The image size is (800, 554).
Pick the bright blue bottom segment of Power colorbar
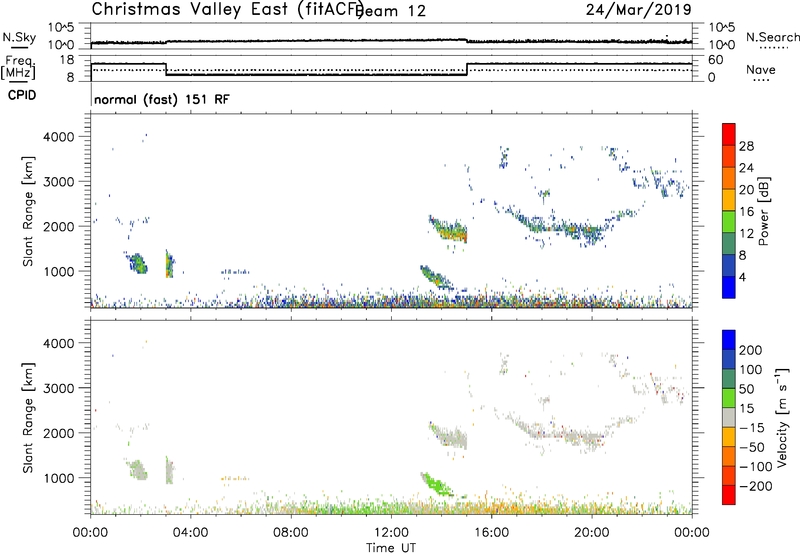(x=729, y=287)
